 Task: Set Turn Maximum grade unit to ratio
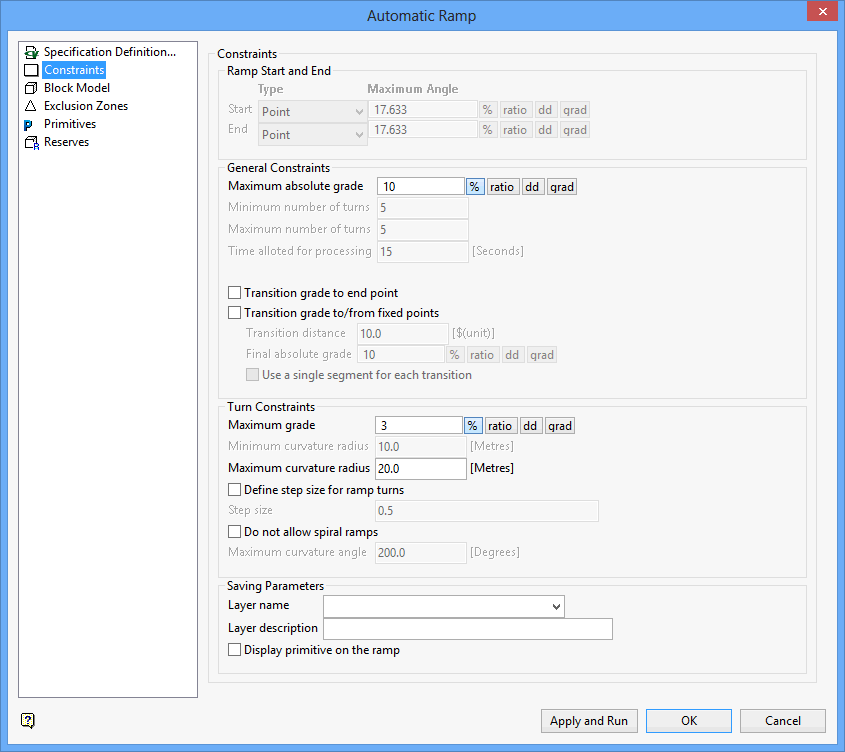point(500,425)
